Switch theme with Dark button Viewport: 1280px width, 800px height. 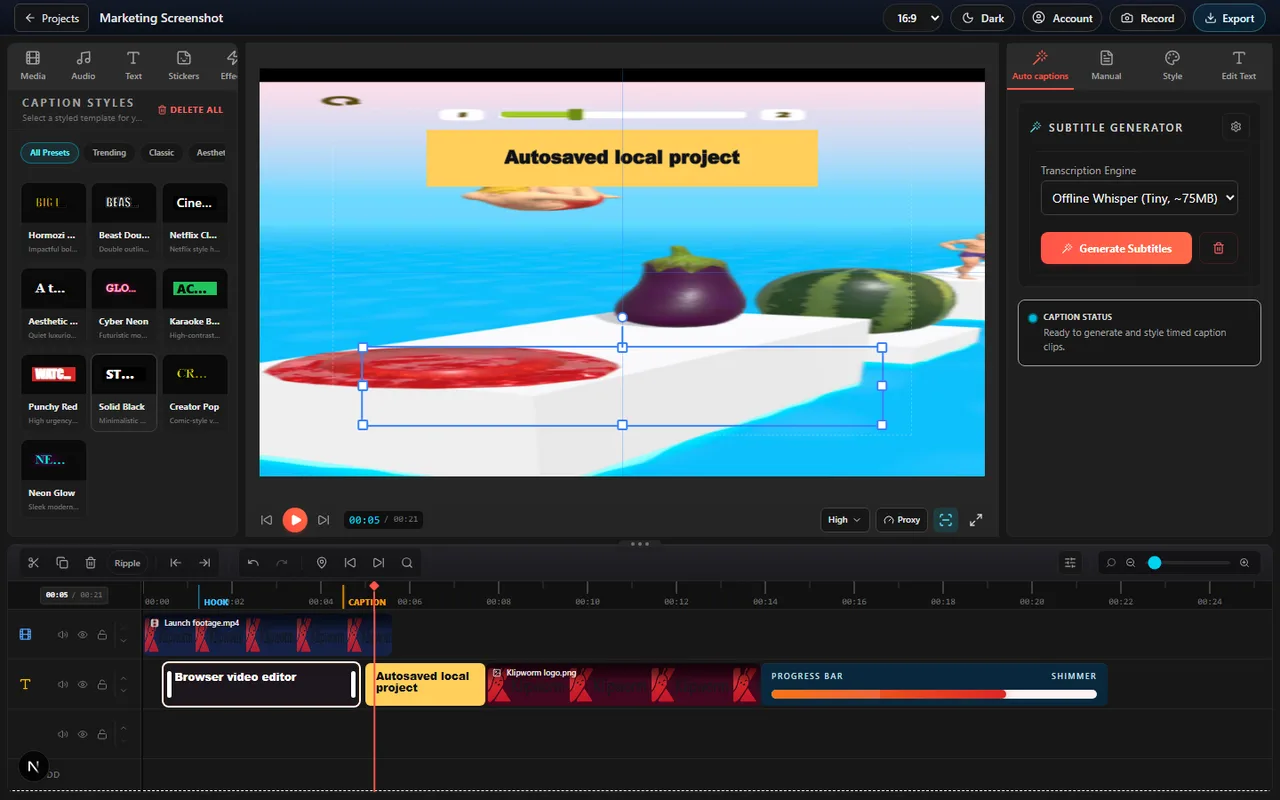tap(982, 18)
